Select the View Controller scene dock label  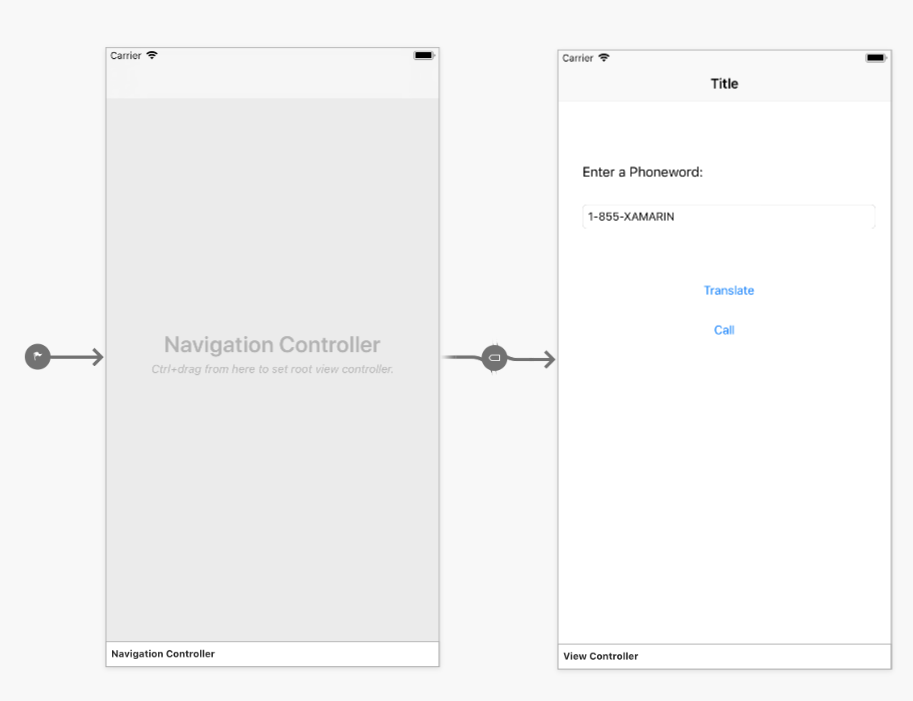click(600, 656)
